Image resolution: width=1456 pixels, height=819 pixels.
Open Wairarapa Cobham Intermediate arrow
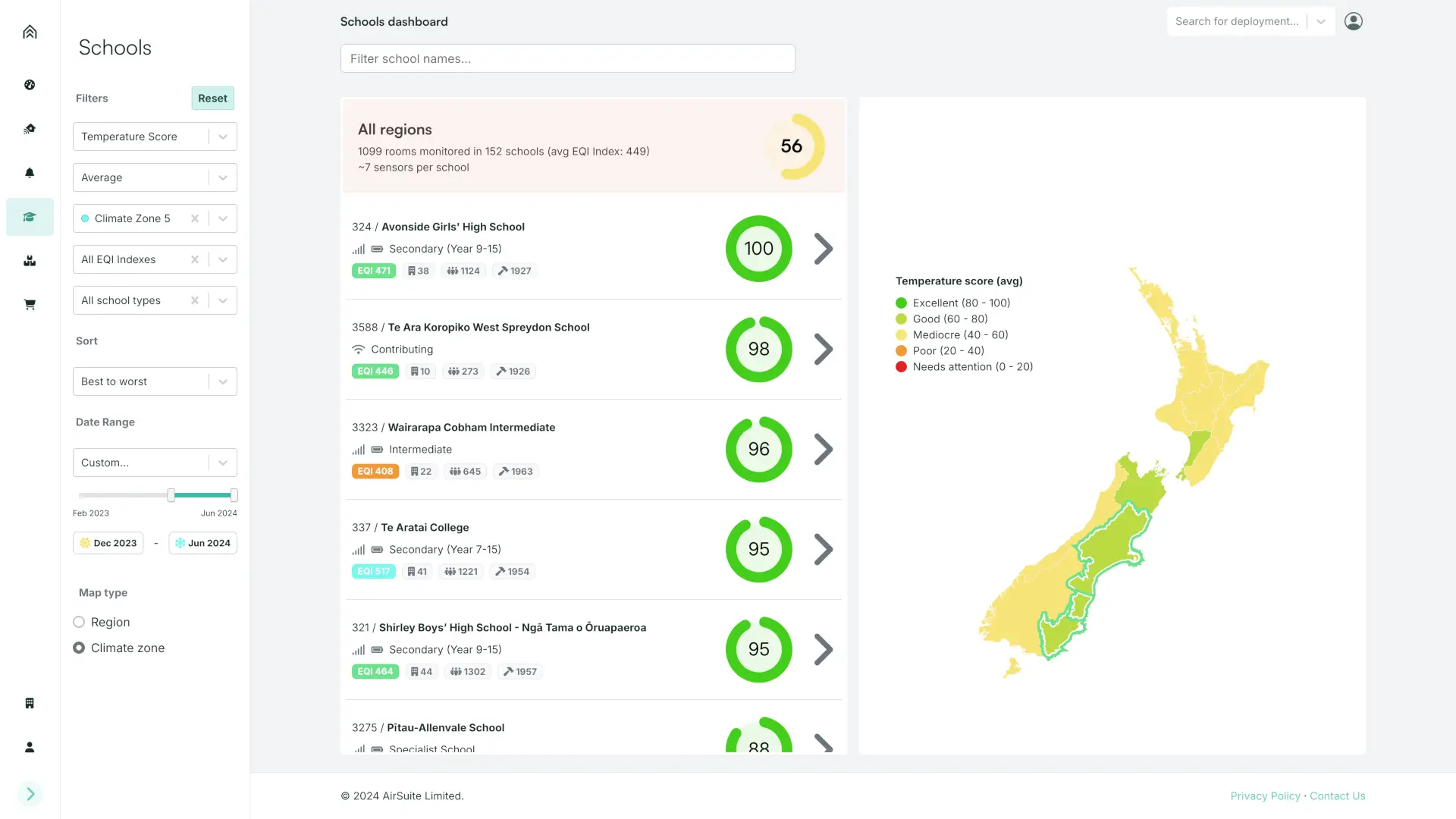(x=824, y=450)
